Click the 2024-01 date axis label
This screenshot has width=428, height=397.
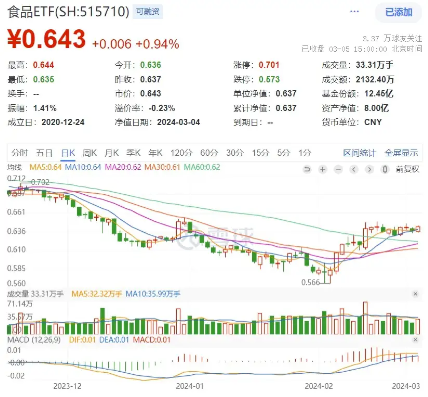[x=189, y=386]
